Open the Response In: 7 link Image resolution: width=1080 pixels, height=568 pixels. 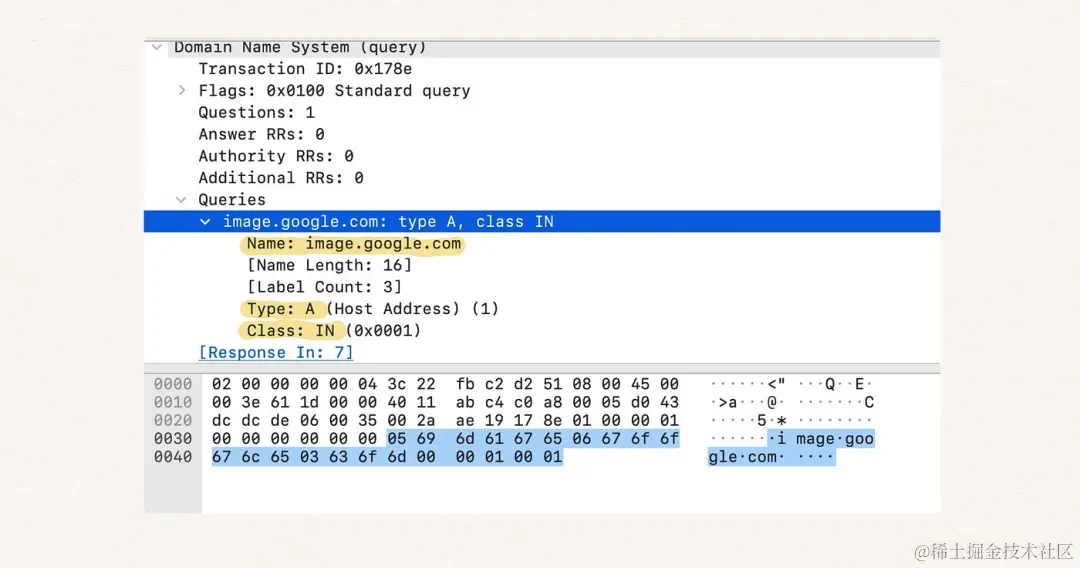[276, 353]
